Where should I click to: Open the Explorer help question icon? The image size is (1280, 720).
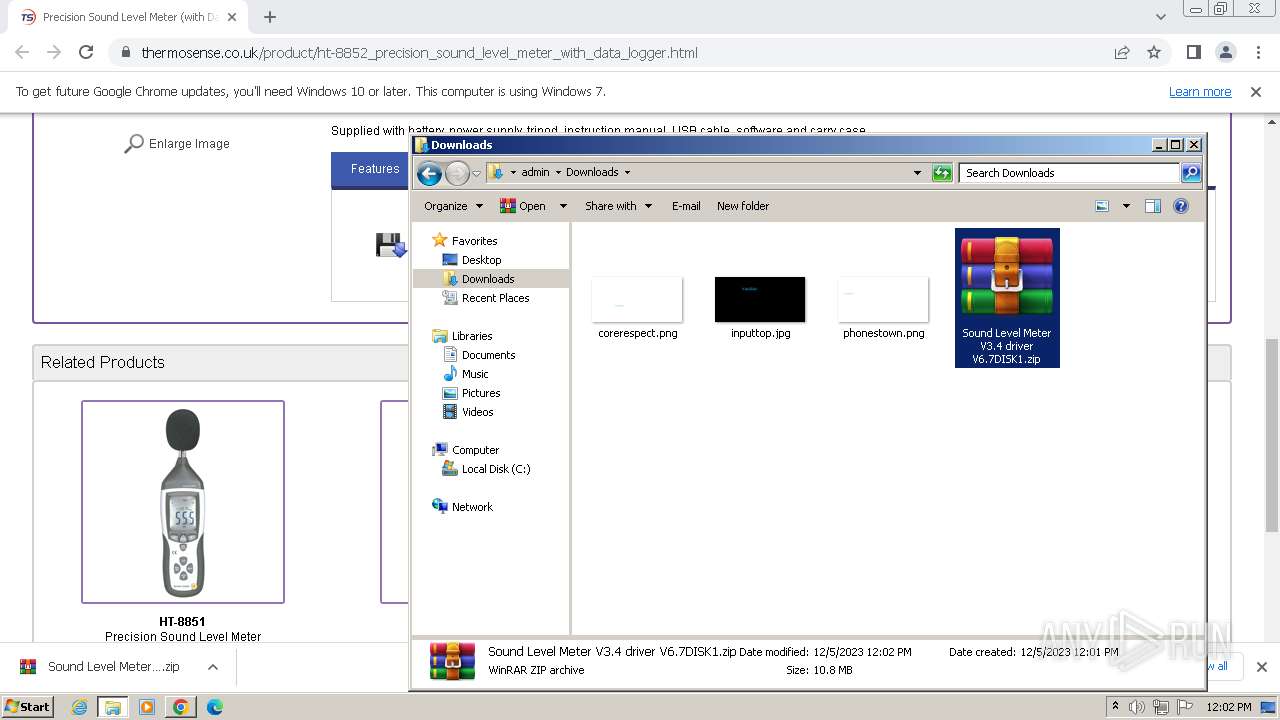1181,206
